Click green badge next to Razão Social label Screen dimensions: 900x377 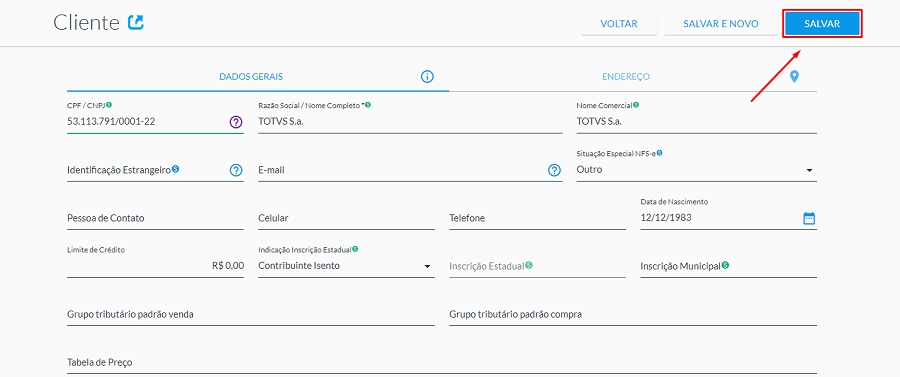tap(368, 105)
